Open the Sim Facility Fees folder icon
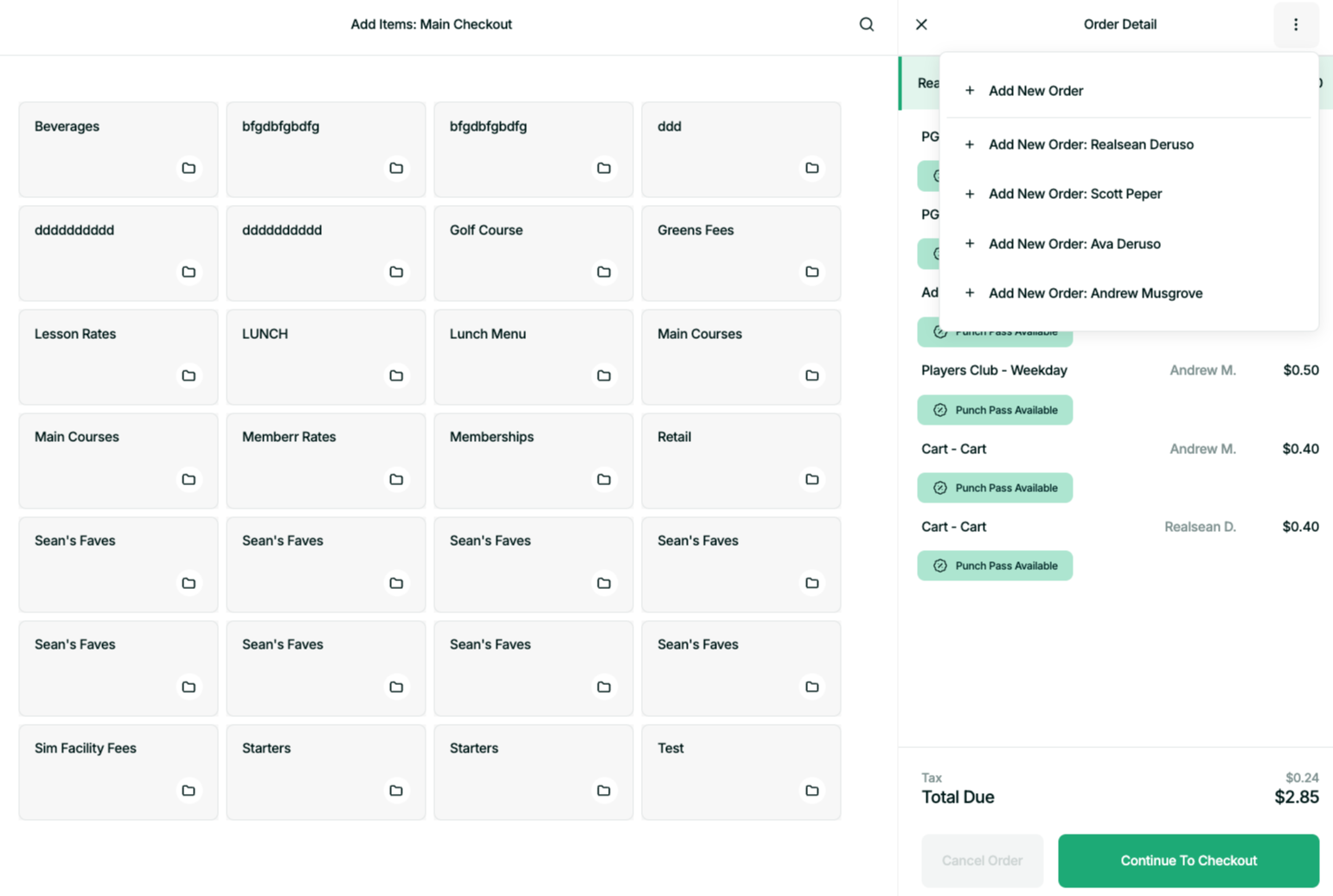Screen dimensions: 1333x896 click(x=189, y=790)
